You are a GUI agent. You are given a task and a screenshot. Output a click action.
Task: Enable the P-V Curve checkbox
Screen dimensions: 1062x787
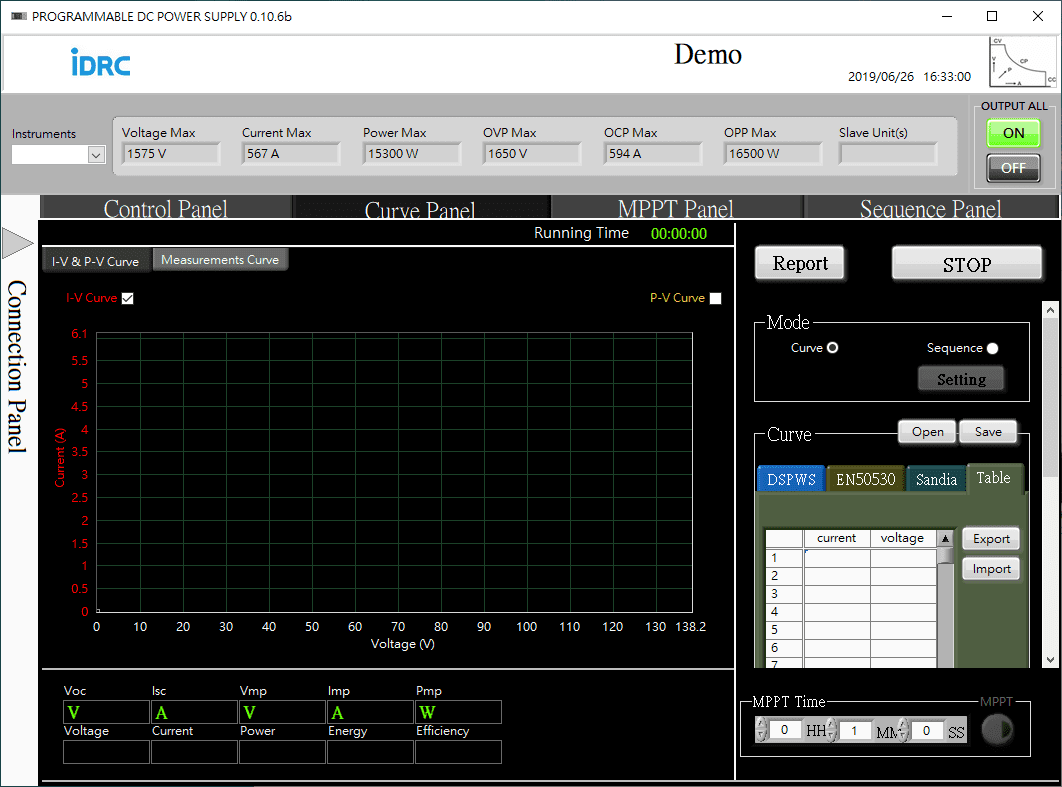[714, 298]
